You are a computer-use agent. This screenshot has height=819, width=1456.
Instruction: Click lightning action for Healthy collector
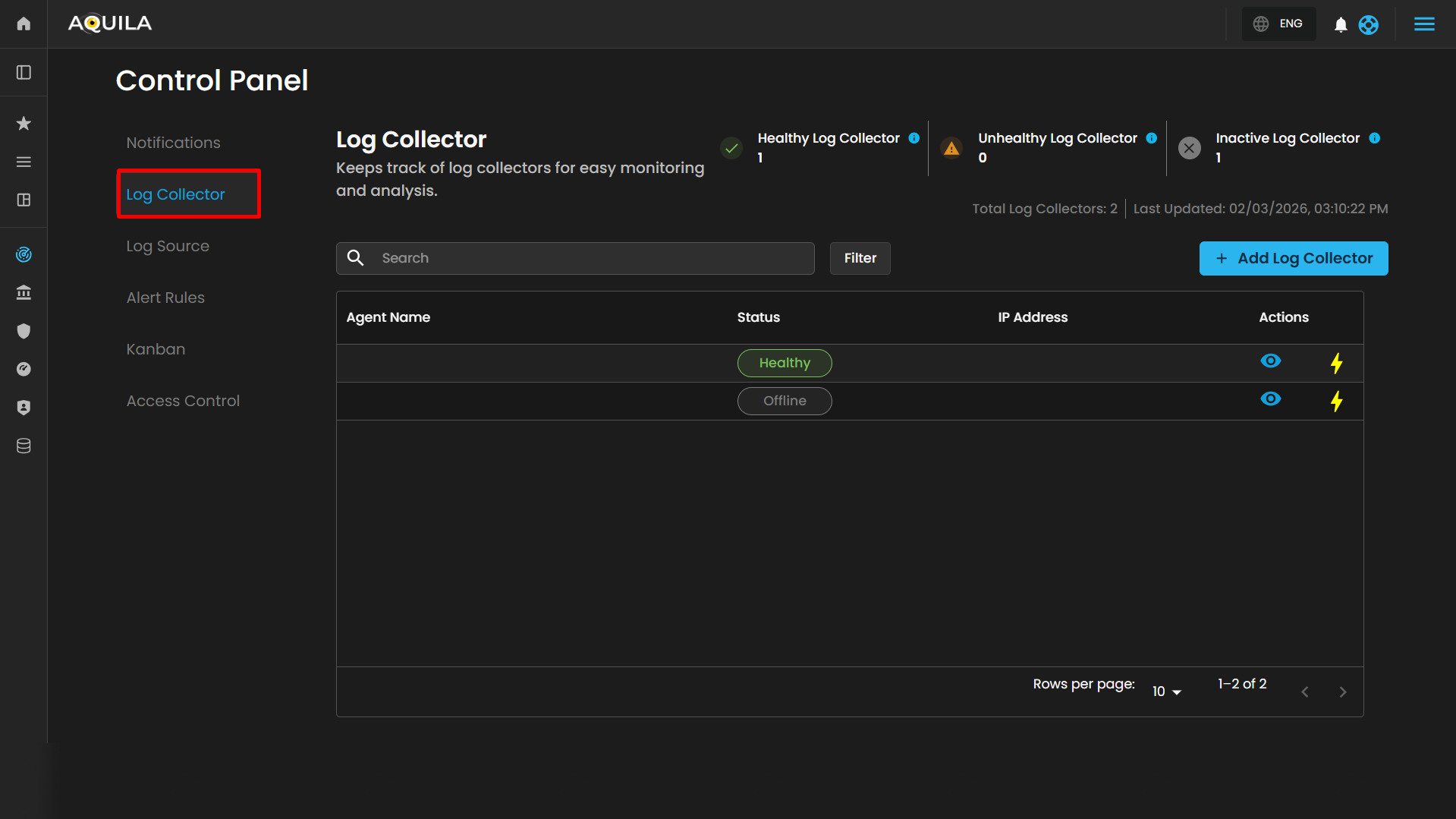[x=1336, y=363]
